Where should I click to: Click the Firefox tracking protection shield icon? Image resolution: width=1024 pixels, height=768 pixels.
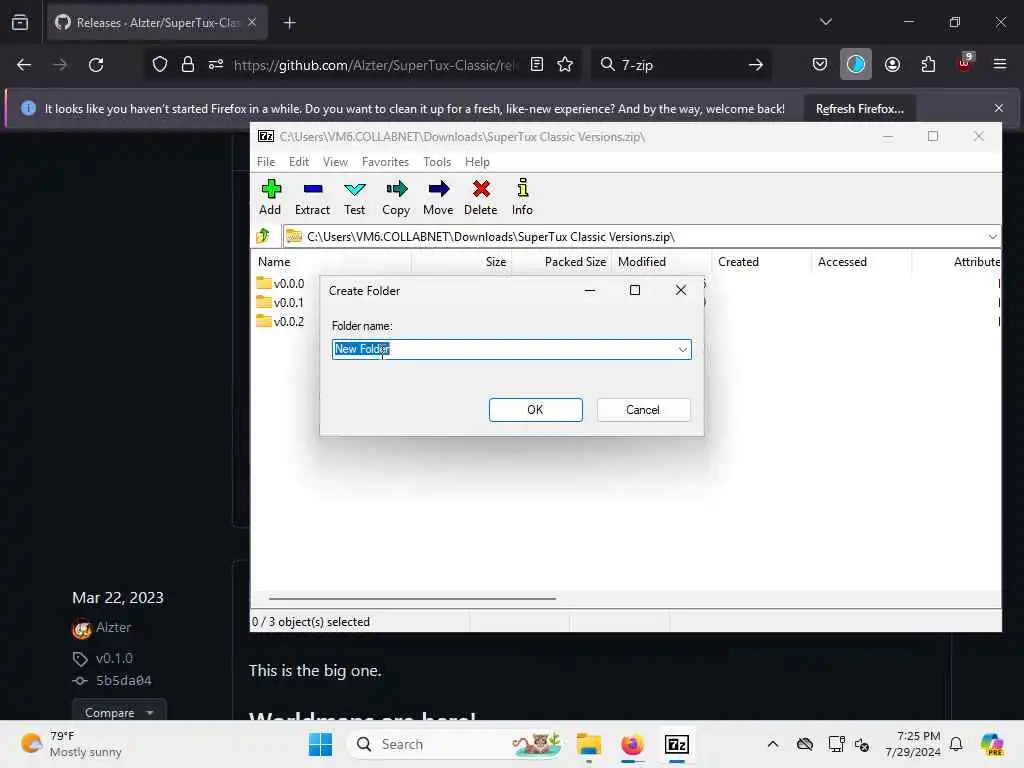click(160, 65)
